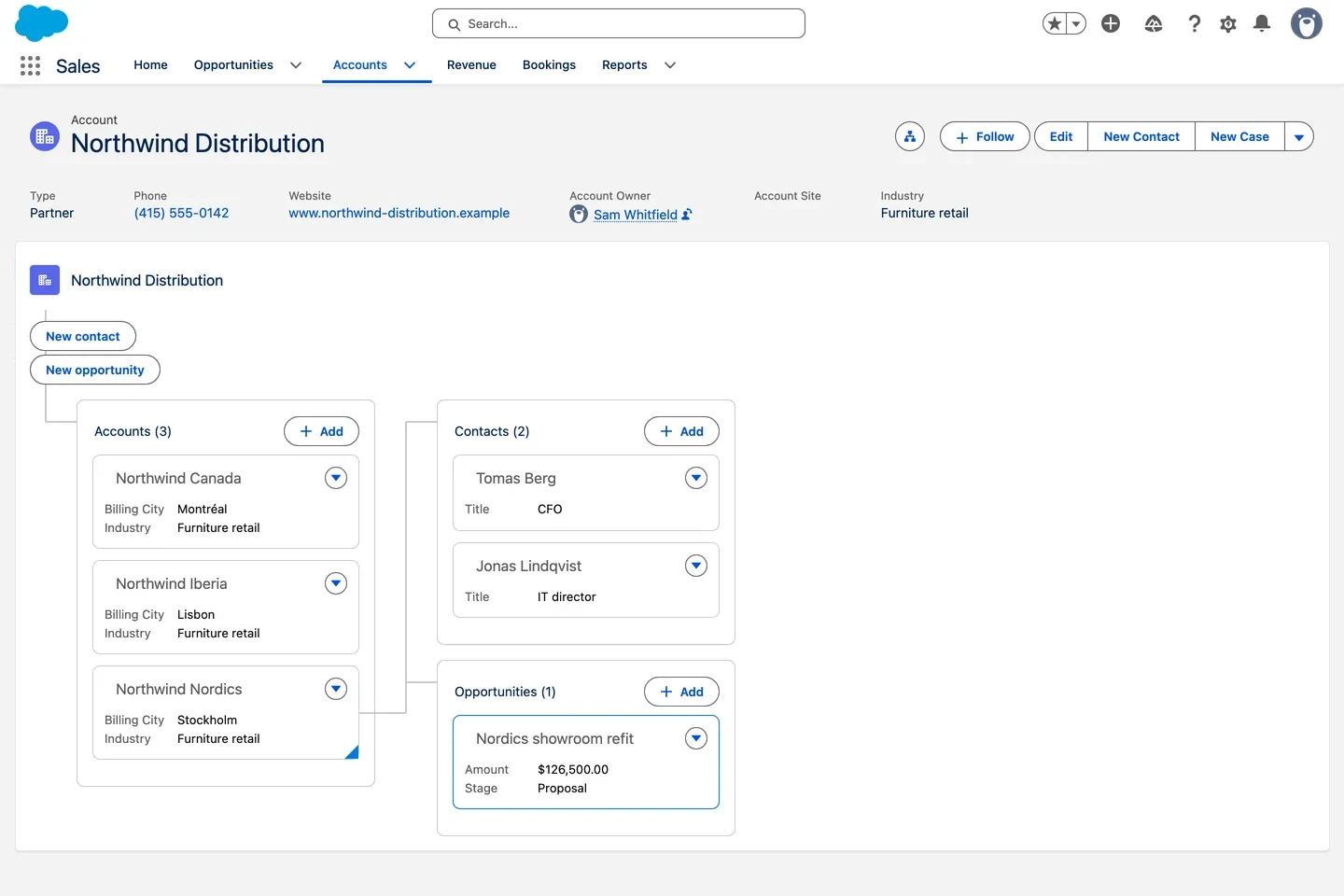Image resolution: width=1344 pixels, height=896 pixels.
Task: Open Sam Whitfield owner link
Action: pyautogui.click(x=636, y=214)
